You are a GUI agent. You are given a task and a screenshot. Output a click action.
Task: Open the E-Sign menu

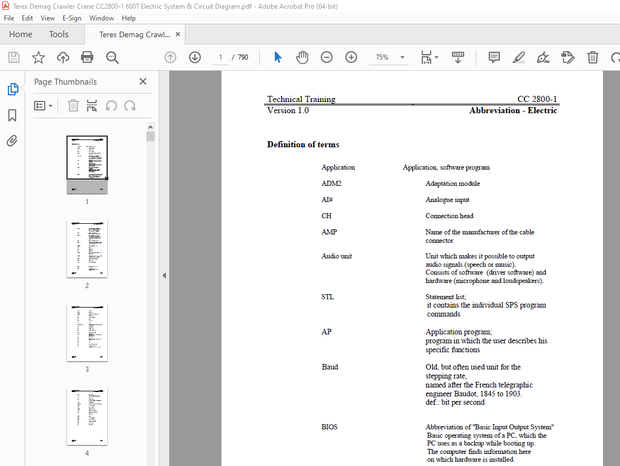[72, 18]
